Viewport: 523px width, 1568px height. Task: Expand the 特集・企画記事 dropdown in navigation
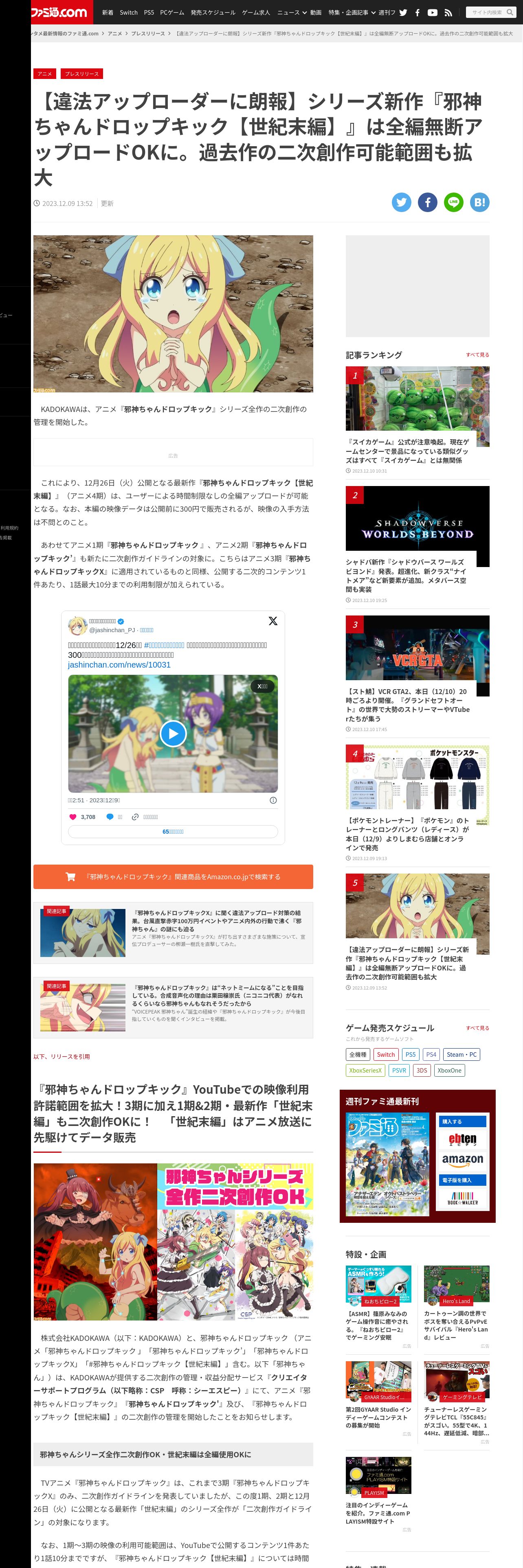352,12
